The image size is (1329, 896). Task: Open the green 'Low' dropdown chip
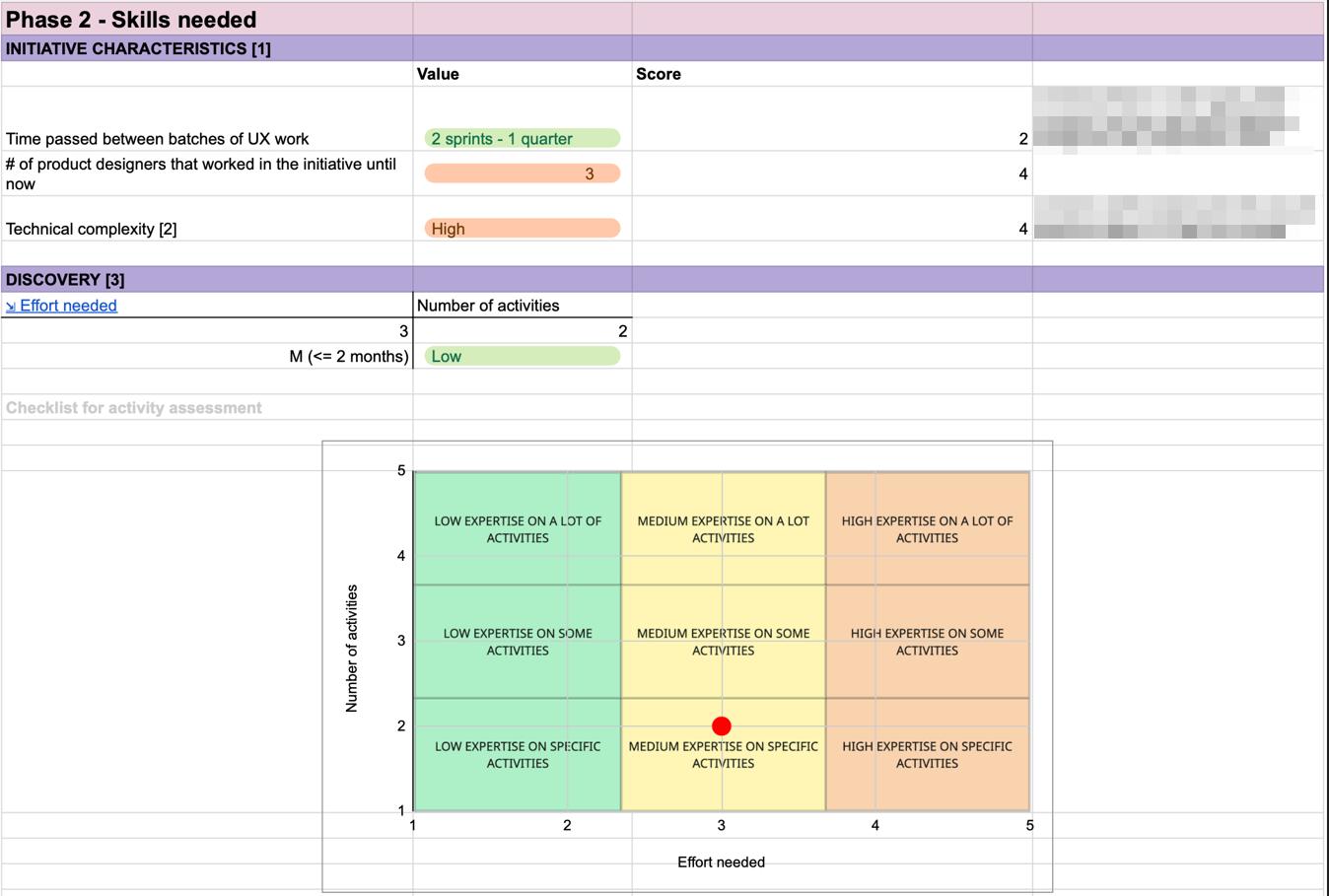tap(522, 357)
